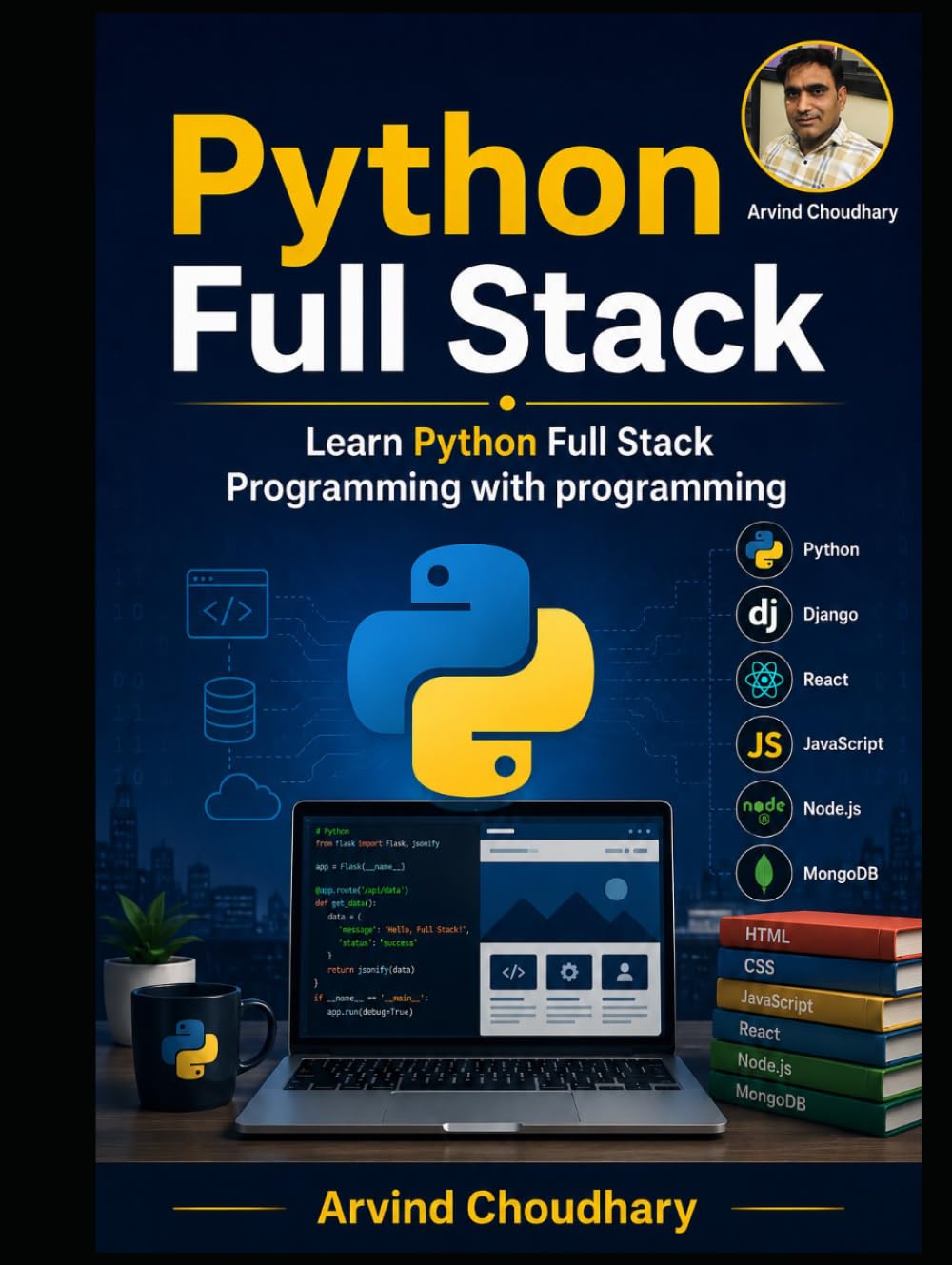The image size is (952, 1265).
Task: Click the "Node.js" label beside node icon
Action: pyautogui.click(x=832, y=809)
